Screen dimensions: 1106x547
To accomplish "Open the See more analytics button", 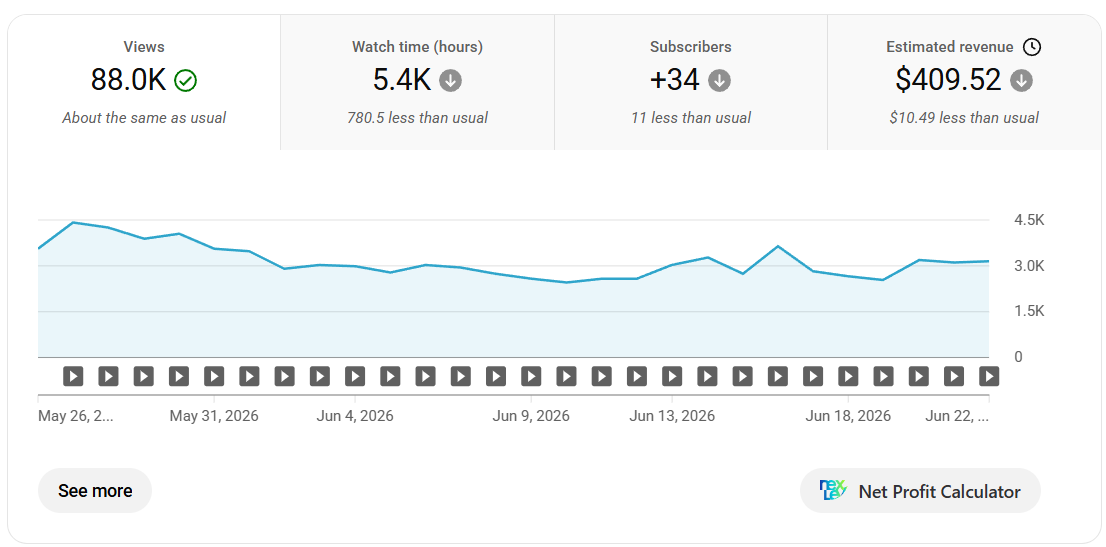I will (95, 491).
